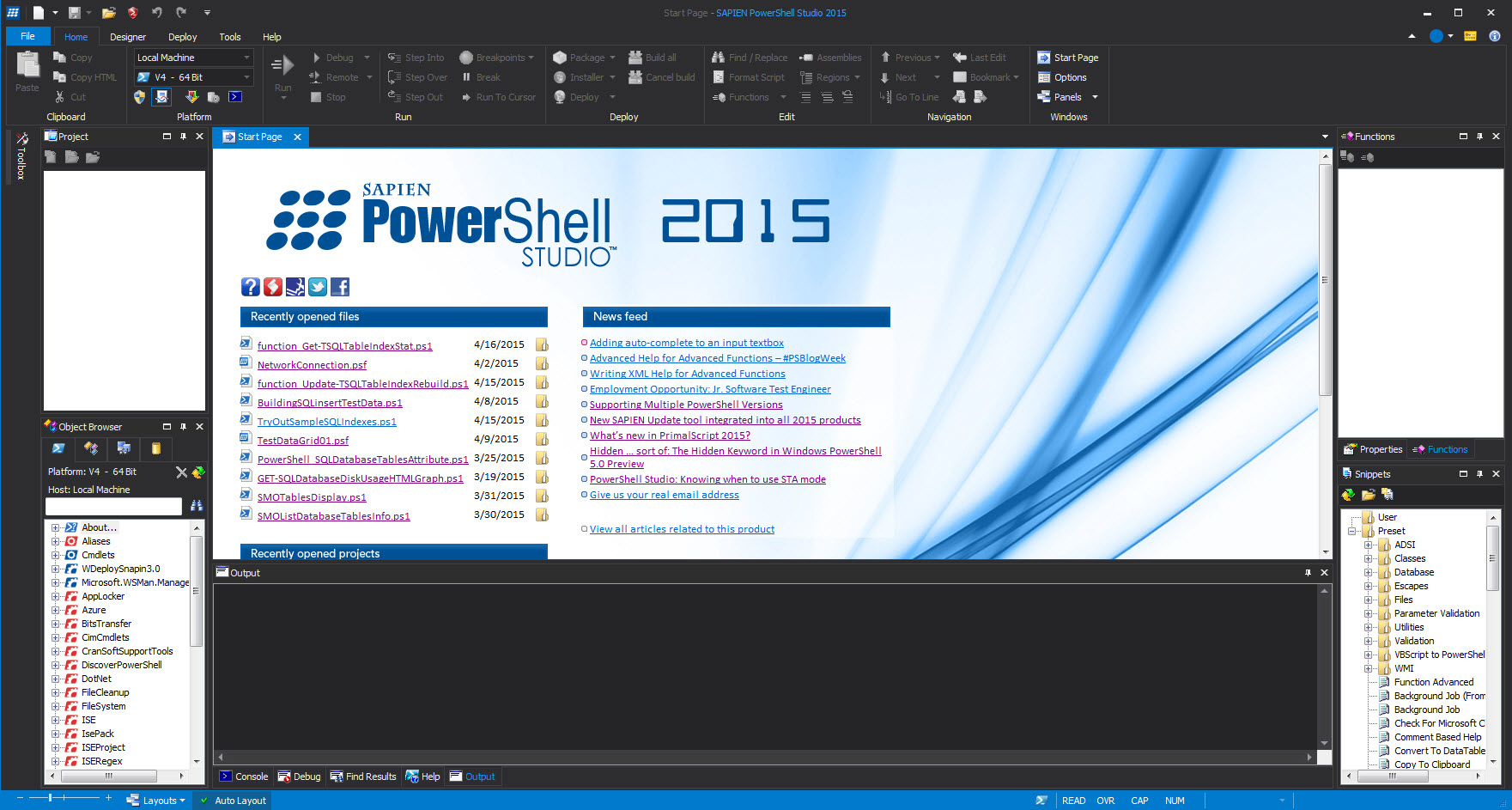The height and width of the screenshot is (810, 1512).
Task: Open the Twitter icon on Start Page
Action: [318, 287]
